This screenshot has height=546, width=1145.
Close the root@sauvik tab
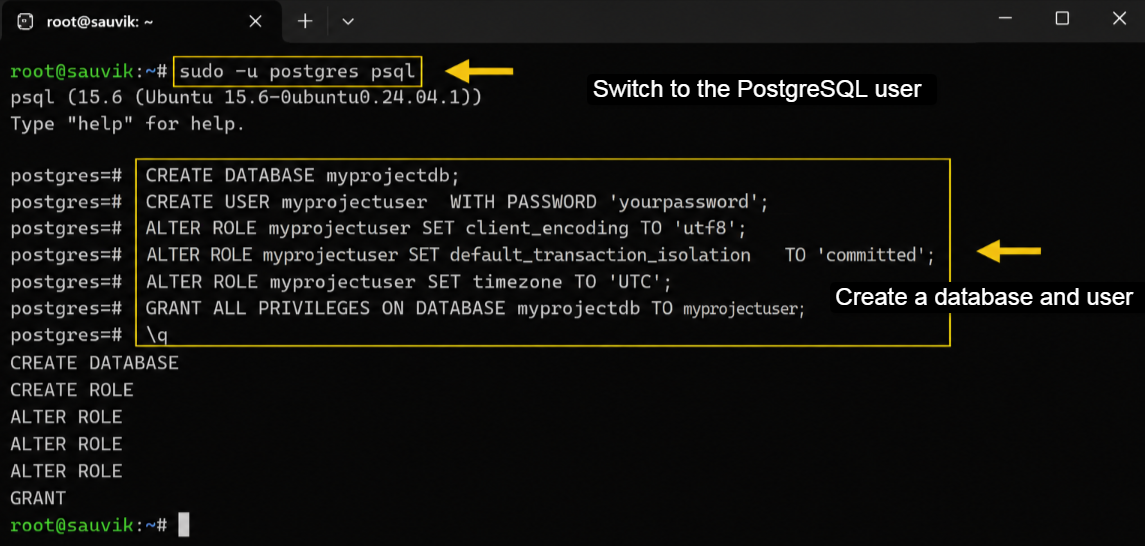pyautogui.click(x=256, y=21)
